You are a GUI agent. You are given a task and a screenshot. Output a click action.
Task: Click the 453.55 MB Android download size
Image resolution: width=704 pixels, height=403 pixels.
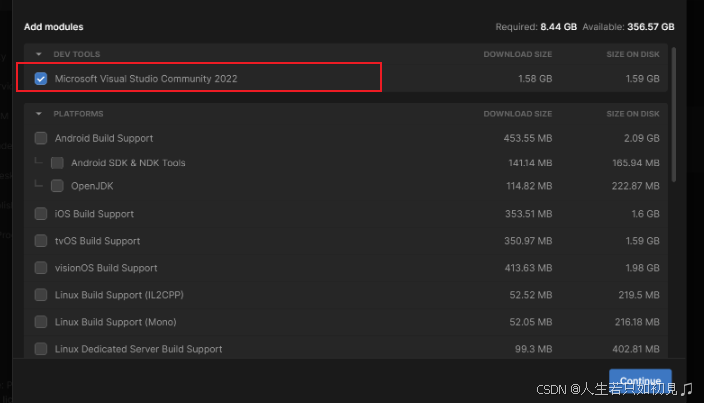click(x=528, y=138)
